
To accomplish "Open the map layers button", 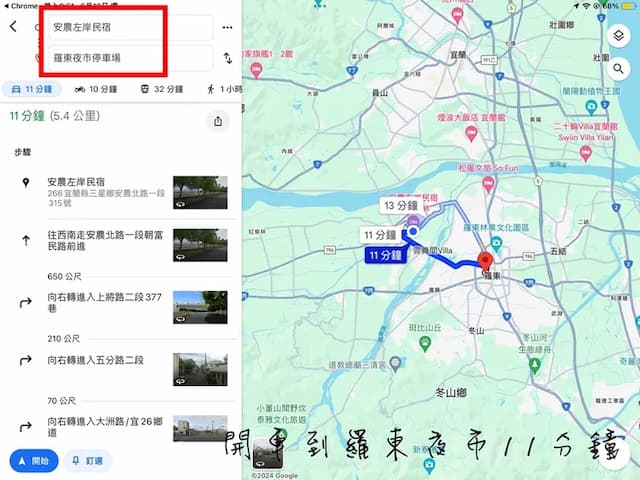I will point(619,36).
